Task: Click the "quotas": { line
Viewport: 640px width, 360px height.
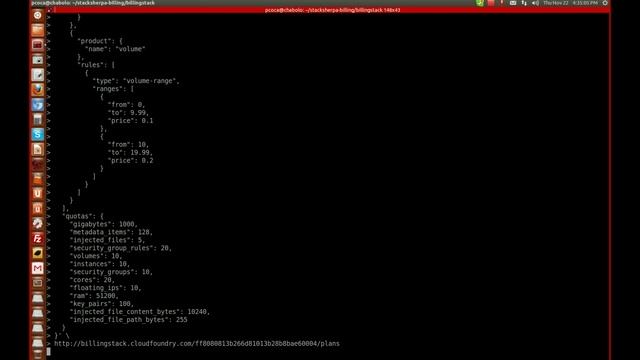Action: [x=82, y=216]
